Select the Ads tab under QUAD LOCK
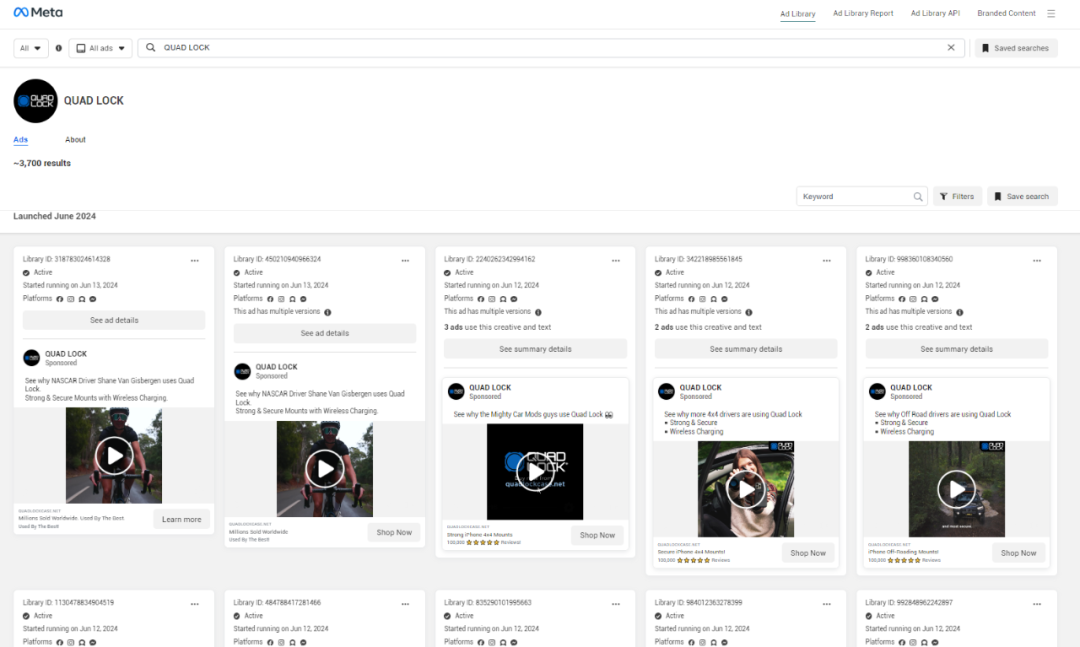 tap(21, 139)
